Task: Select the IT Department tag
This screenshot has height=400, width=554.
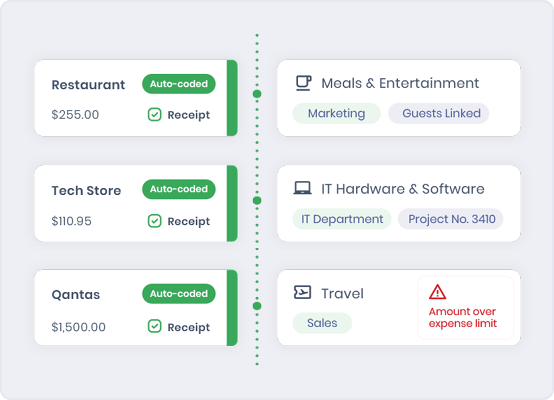Action: tap(342, 219)
